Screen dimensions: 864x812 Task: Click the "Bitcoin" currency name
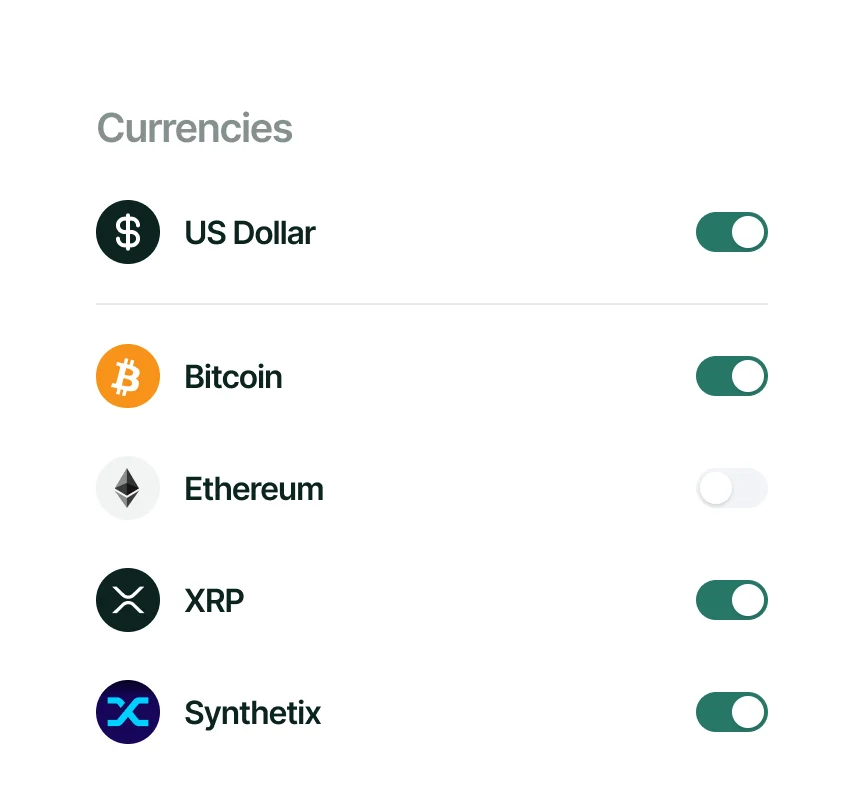point(233,377)
